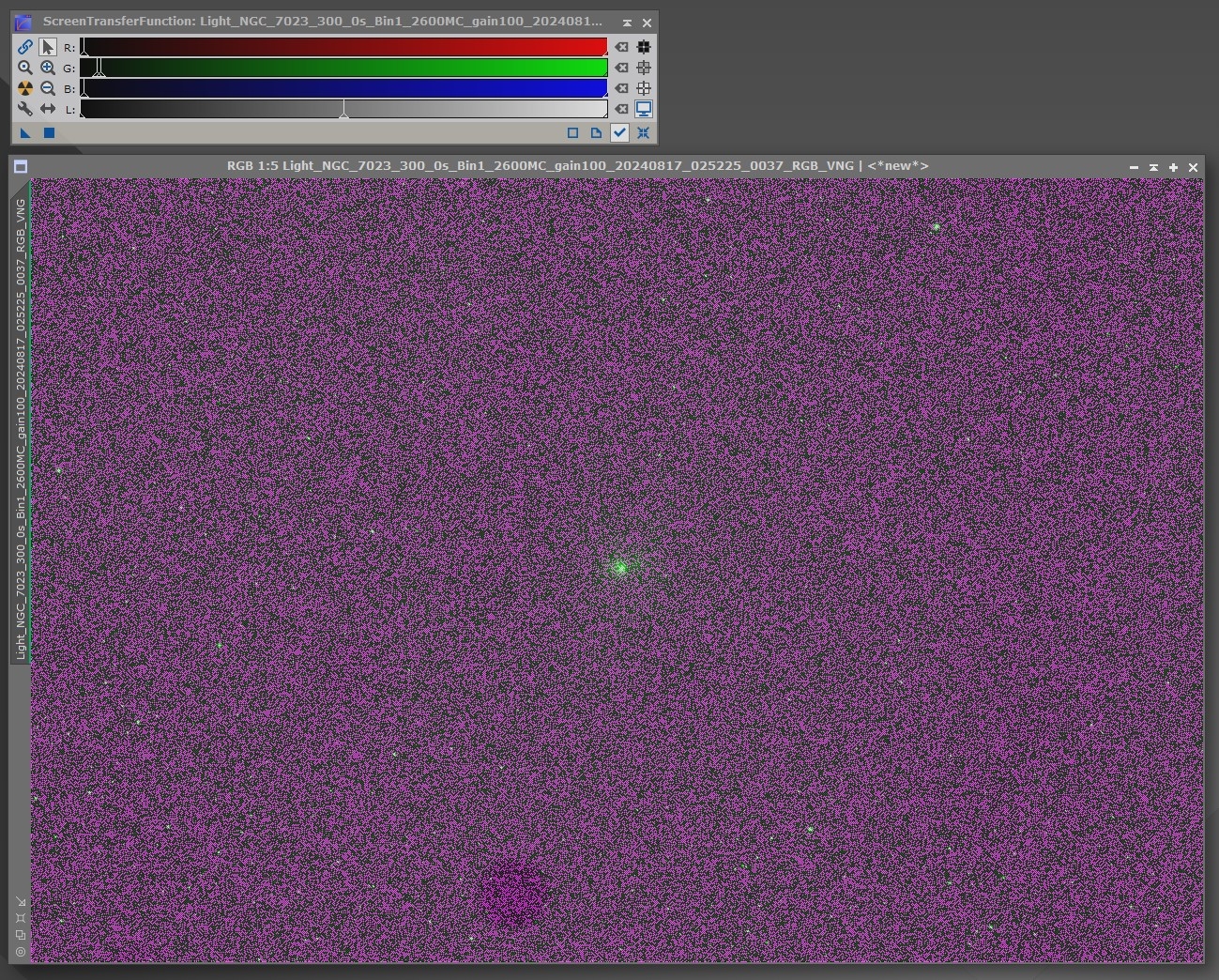The height and width of the screenshot is (980, 1219).
Task: Click the white point readout icon in the B row
Action: [x=644, y=88]
